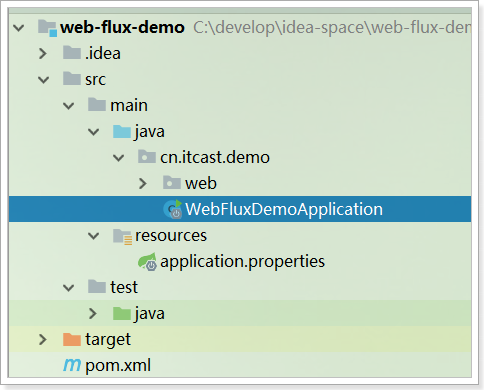Select the java label under test
This screenshot has height=390, width=484.
[150, 314]
